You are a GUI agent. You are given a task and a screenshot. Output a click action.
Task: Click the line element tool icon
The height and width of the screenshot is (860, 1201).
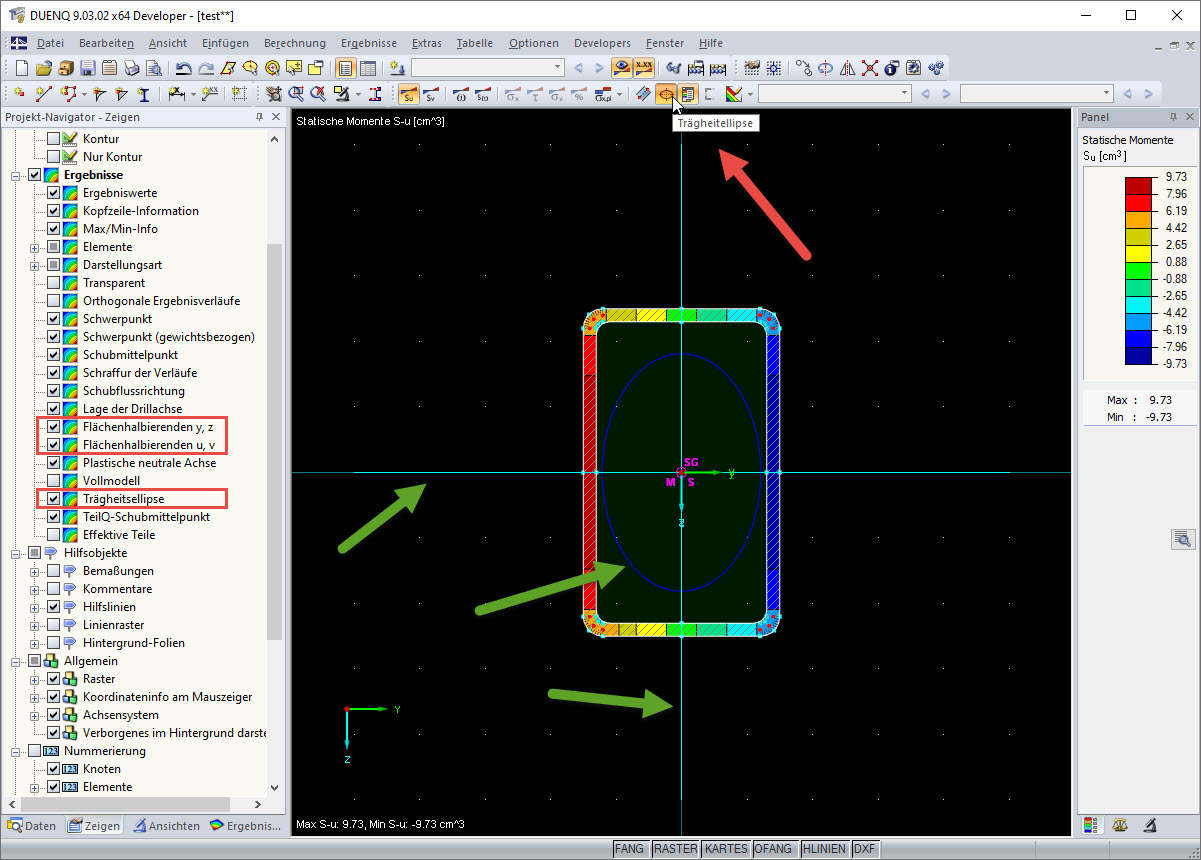pyautogui.click(x=43, y=94)
